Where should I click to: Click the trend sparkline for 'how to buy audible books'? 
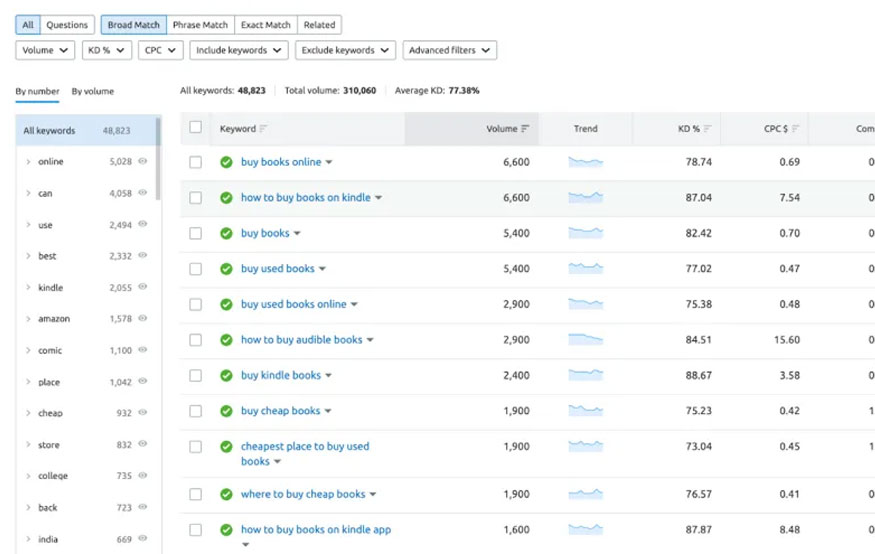585,340
